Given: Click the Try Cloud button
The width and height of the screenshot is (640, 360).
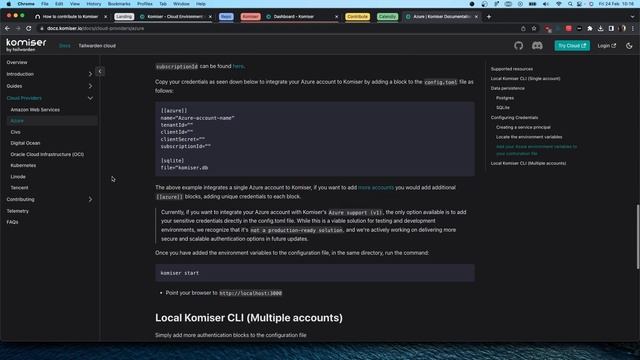Looking at the screenshot, I should (572, 46).
